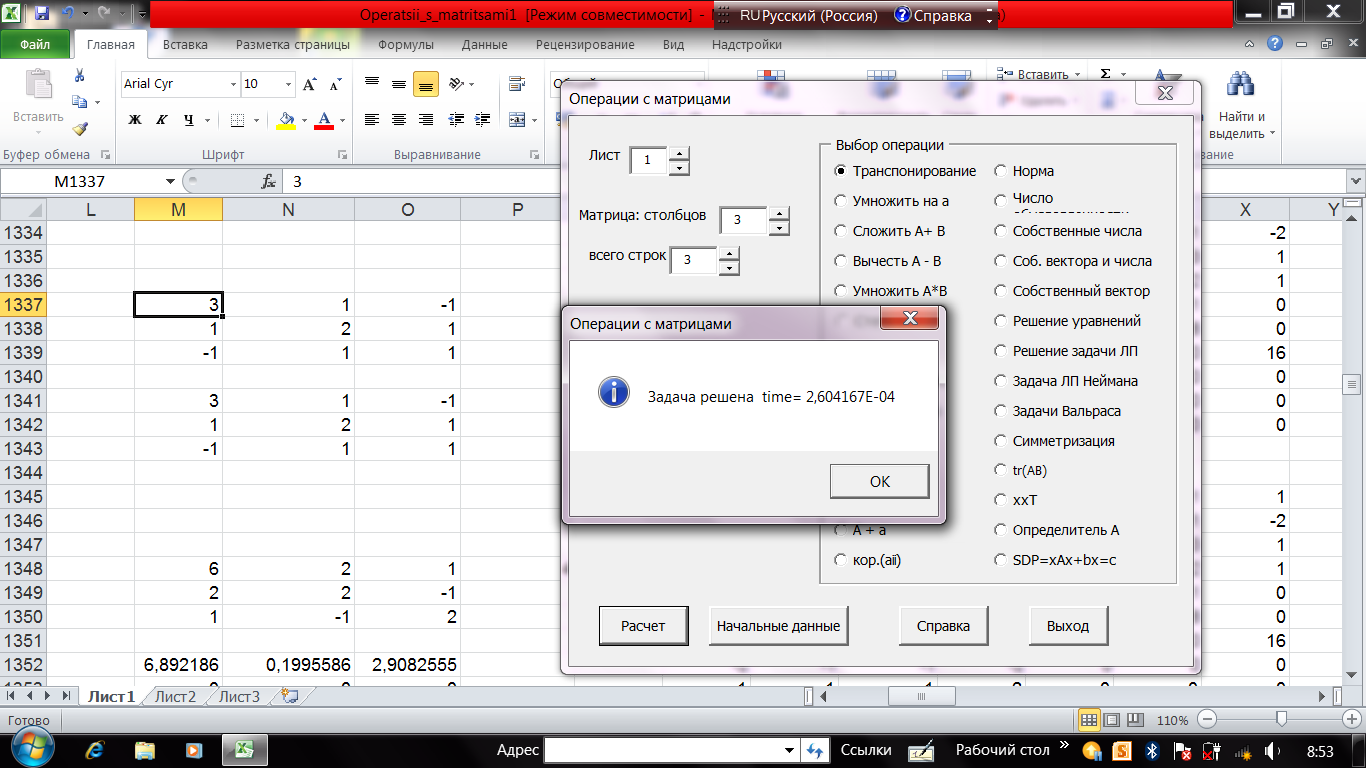Align cell text left
1366x768 pixels.
pyautogui.click(x=372, y=120)
